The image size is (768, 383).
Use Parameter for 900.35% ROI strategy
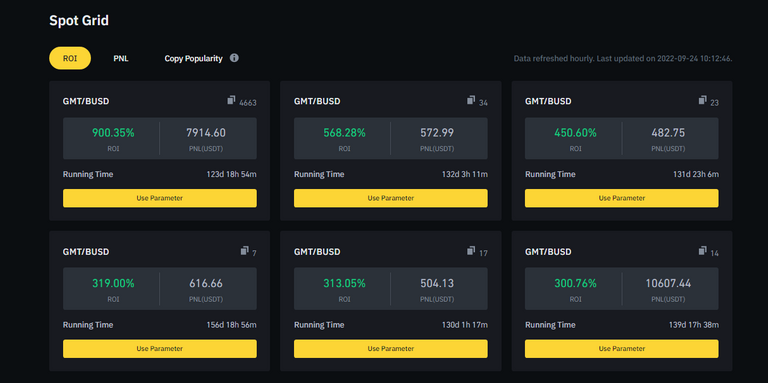(160, 198)
